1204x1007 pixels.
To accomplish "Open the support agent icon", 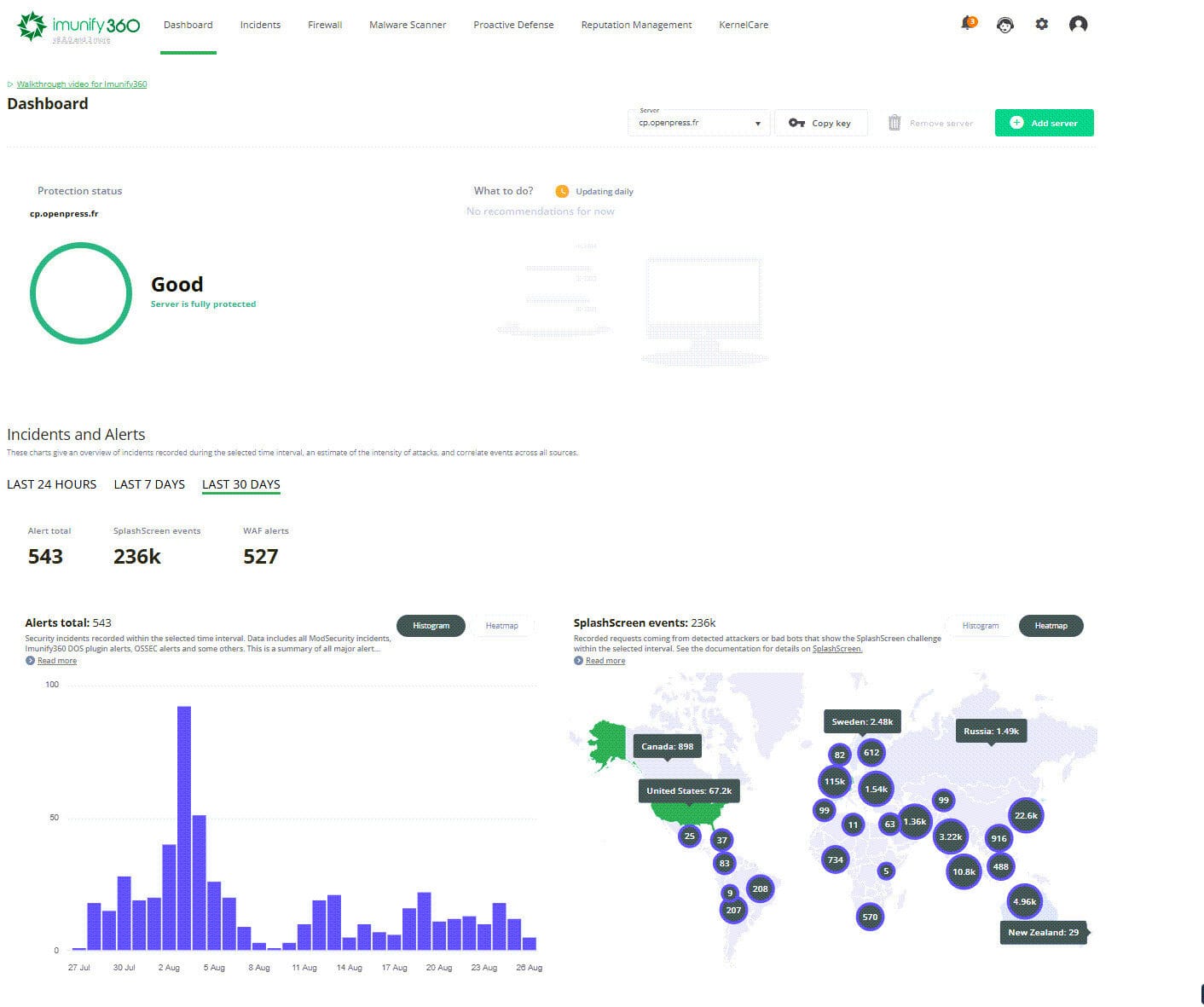I will (1005, 25).
